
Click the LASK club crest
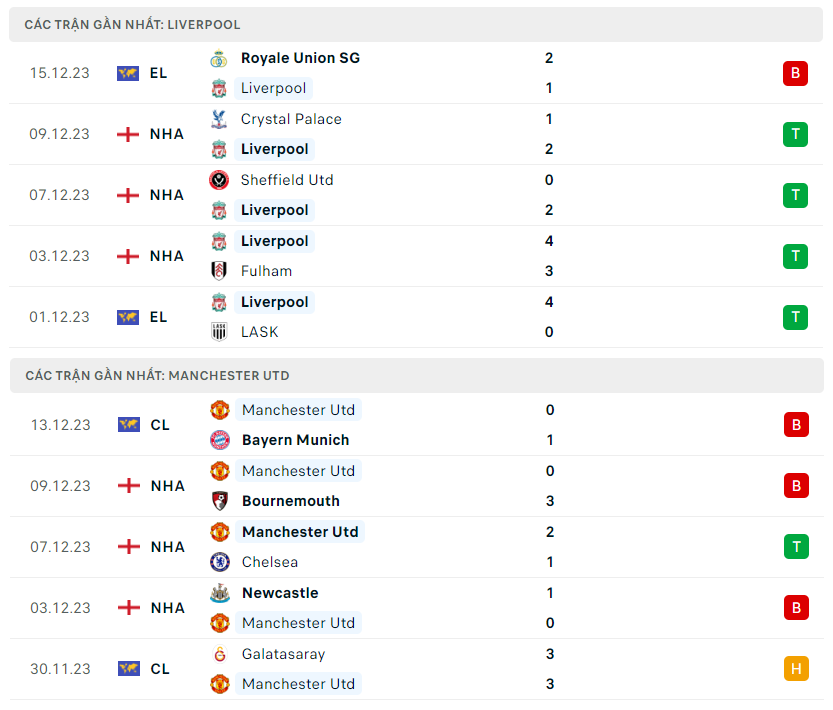click(x=219, y=332)
